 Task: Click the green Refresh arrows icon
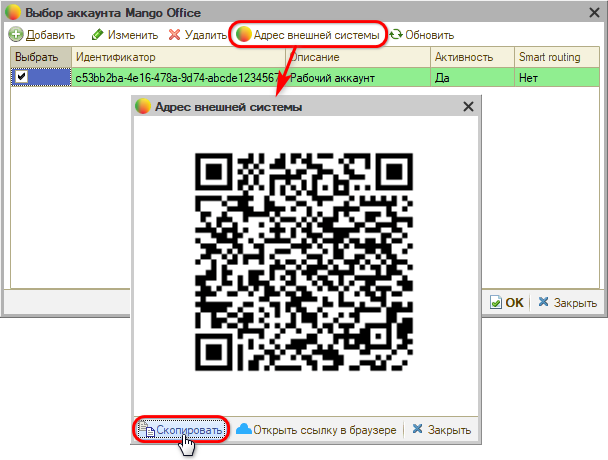pos(396,35)
